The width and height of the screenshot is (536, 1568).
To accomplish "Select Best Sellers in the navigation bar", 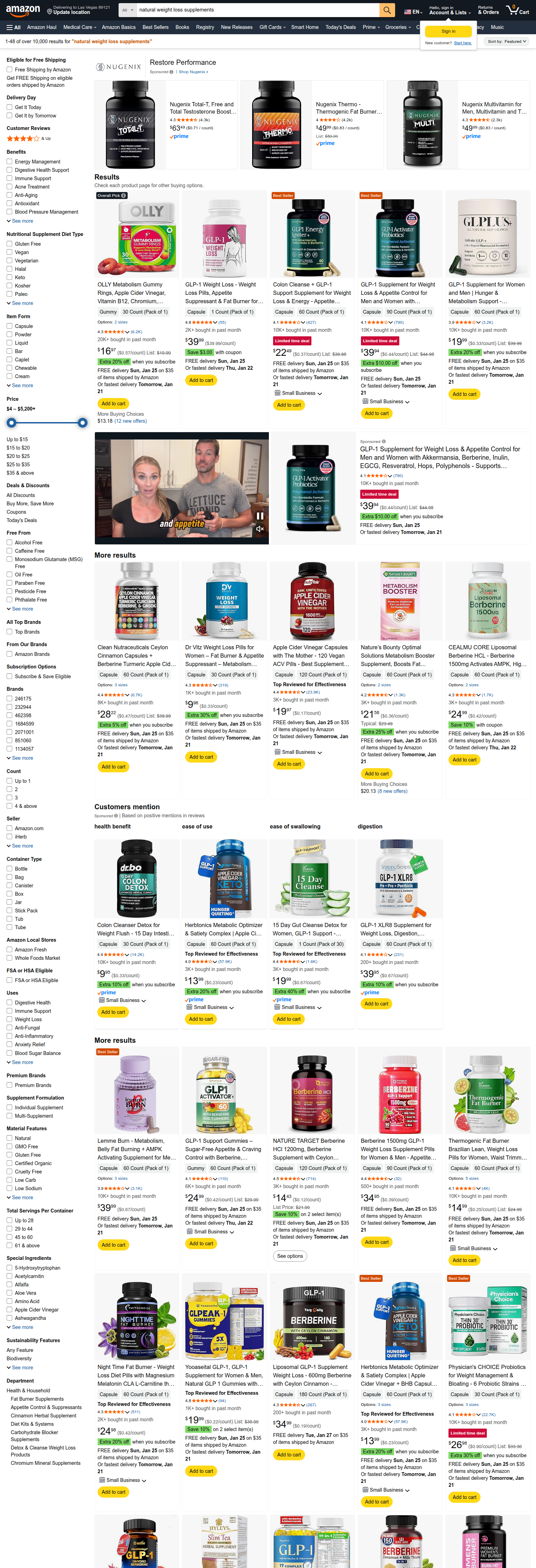I will click(155, 28).
